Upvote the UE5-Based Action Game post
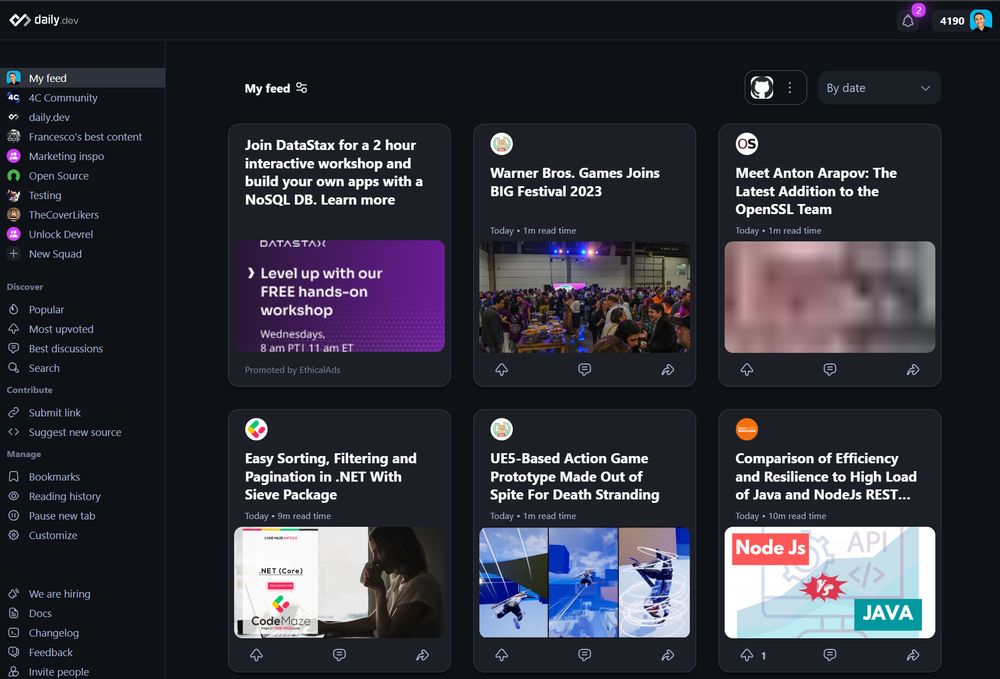Image resolution: width=1000 pixels, height=679 pixels. click(x=502, y=655)
